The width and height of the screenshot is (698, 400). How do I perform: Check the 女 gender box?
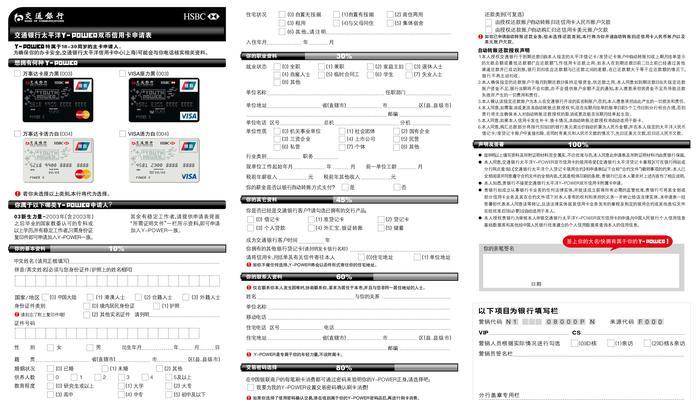pyautogui.click(x=50, y=347)
